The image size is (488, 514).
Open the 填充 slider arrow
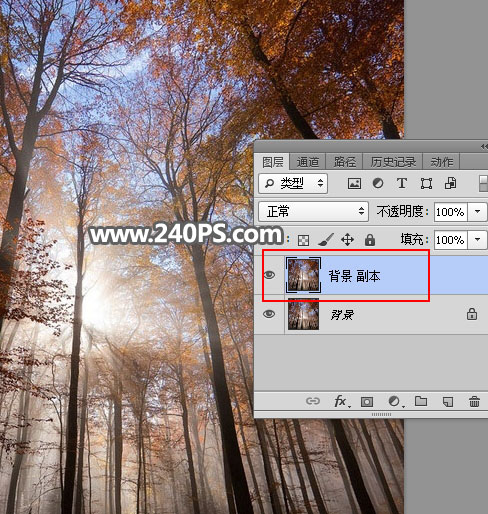pos(477,240)
